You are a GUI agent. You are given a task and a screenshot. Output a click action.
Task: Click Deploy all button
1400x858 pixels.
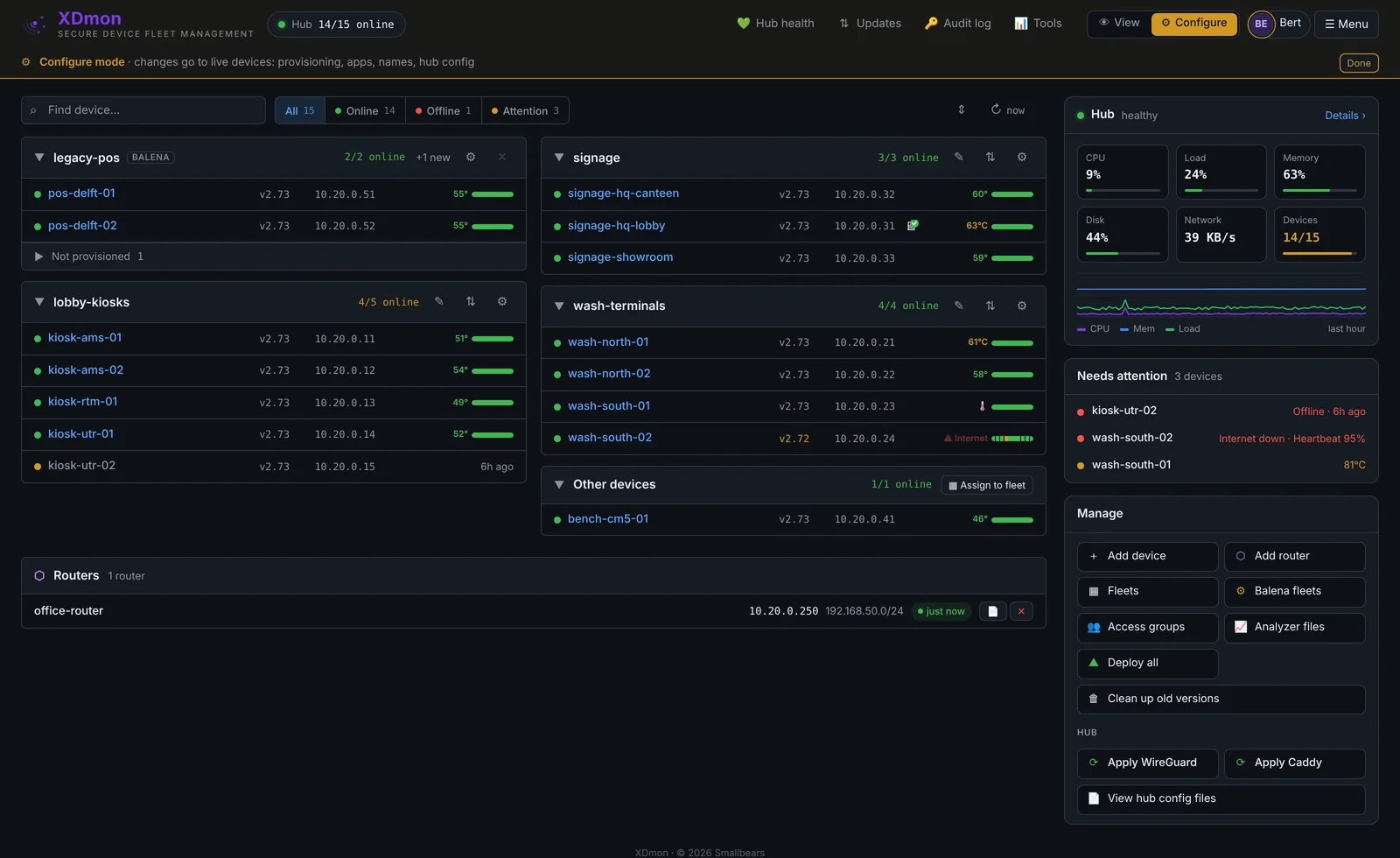pyautogui.click(x=1147, y=664)
